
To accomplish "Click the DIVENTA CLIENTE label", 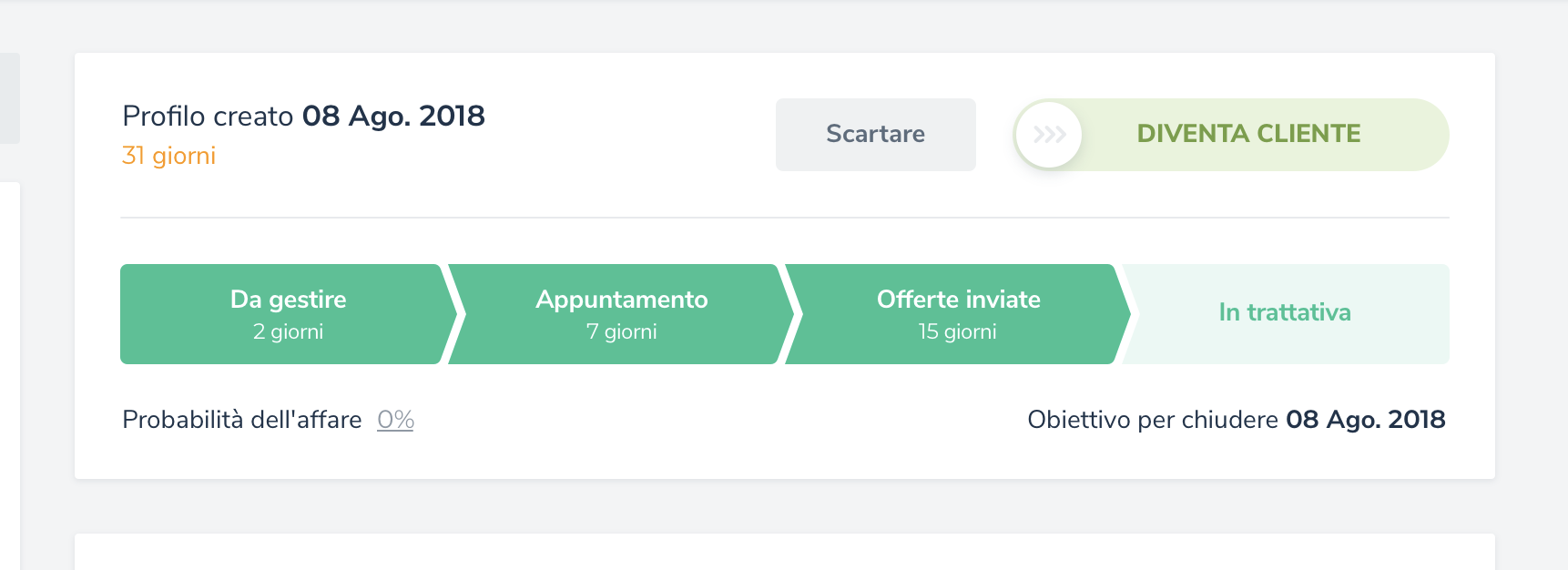I will click(1248, 134).
